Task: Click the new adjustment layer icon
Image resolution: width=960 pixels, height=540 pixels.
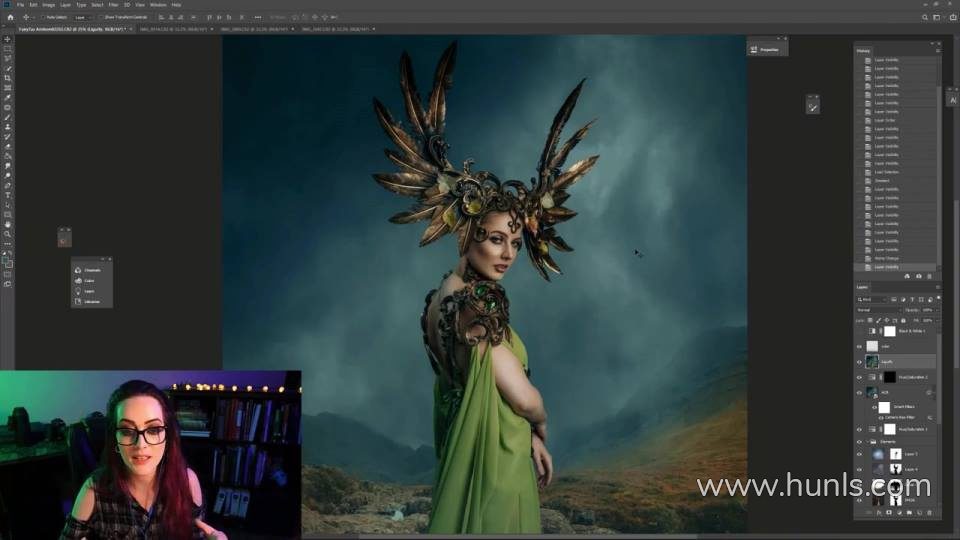Action: (899, 513)
